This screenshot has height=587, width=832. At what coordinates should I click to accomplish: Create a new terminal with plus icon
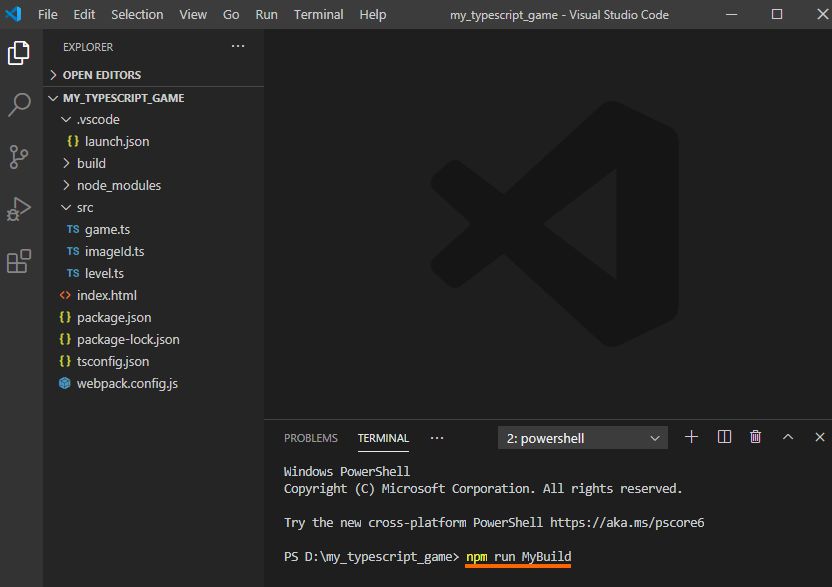point(691,437)
